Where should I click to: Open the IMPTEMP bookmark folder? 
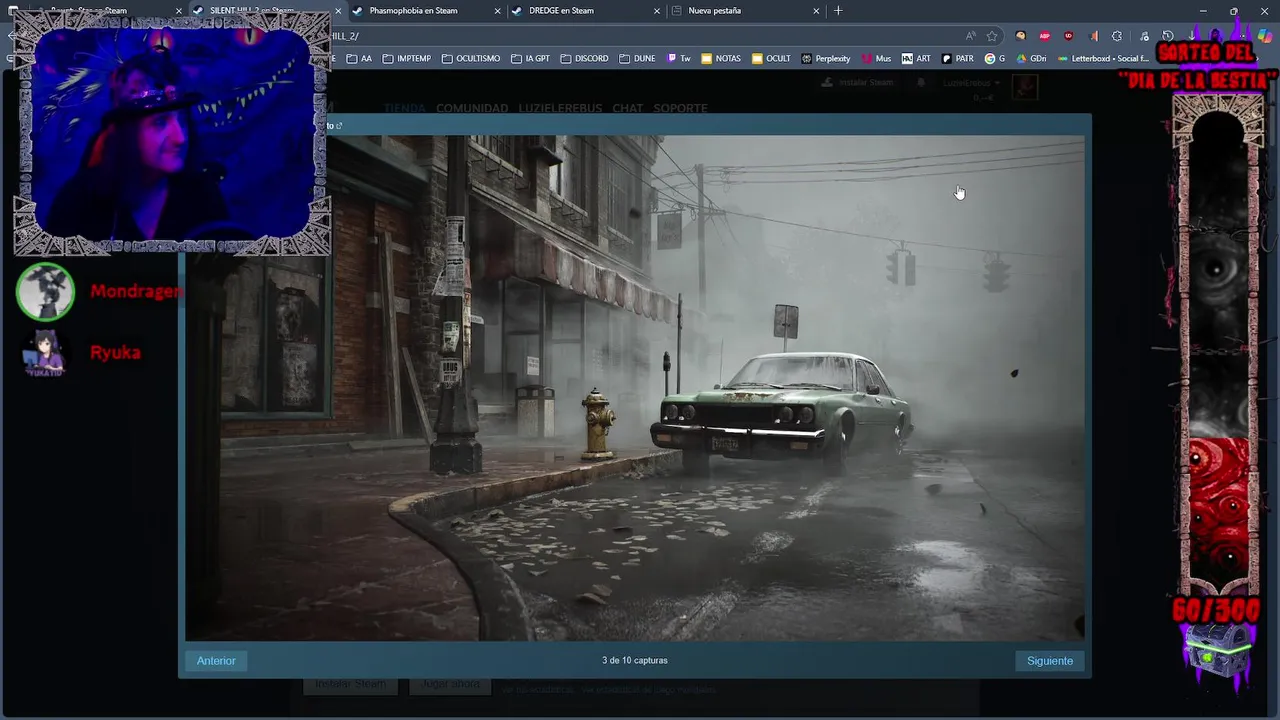pos(406,59)
